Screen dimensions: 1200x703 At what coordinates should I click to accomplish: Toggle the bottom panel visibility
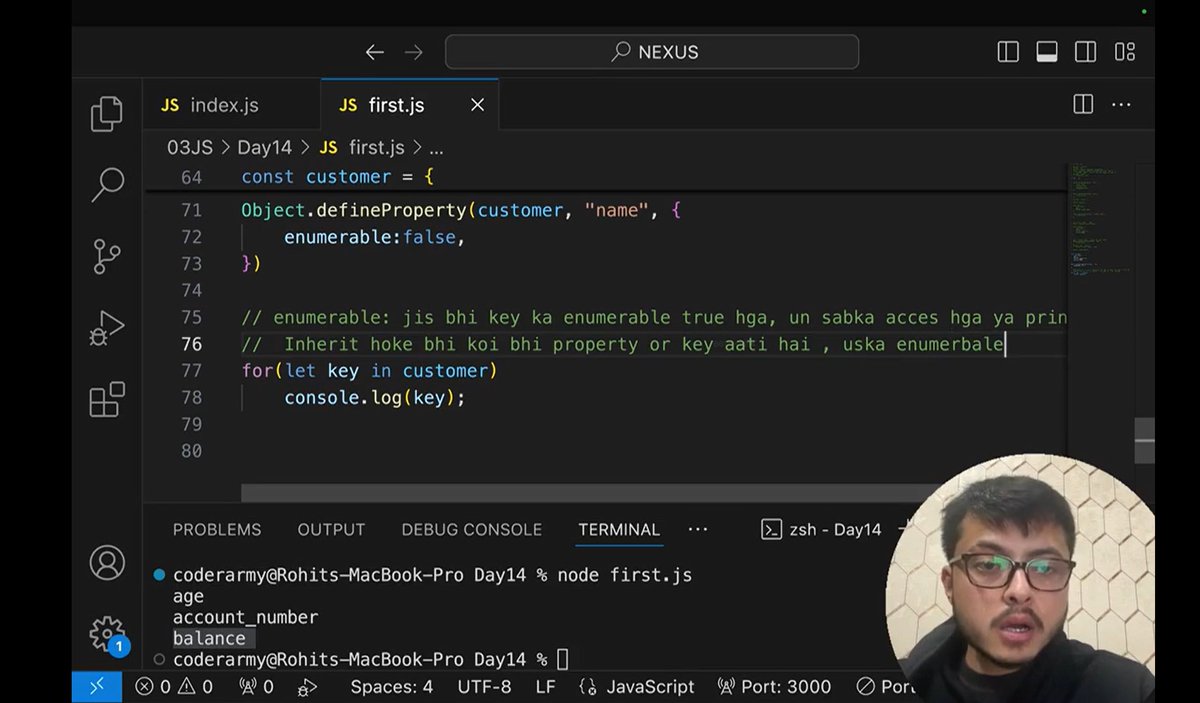point(1046,51)
